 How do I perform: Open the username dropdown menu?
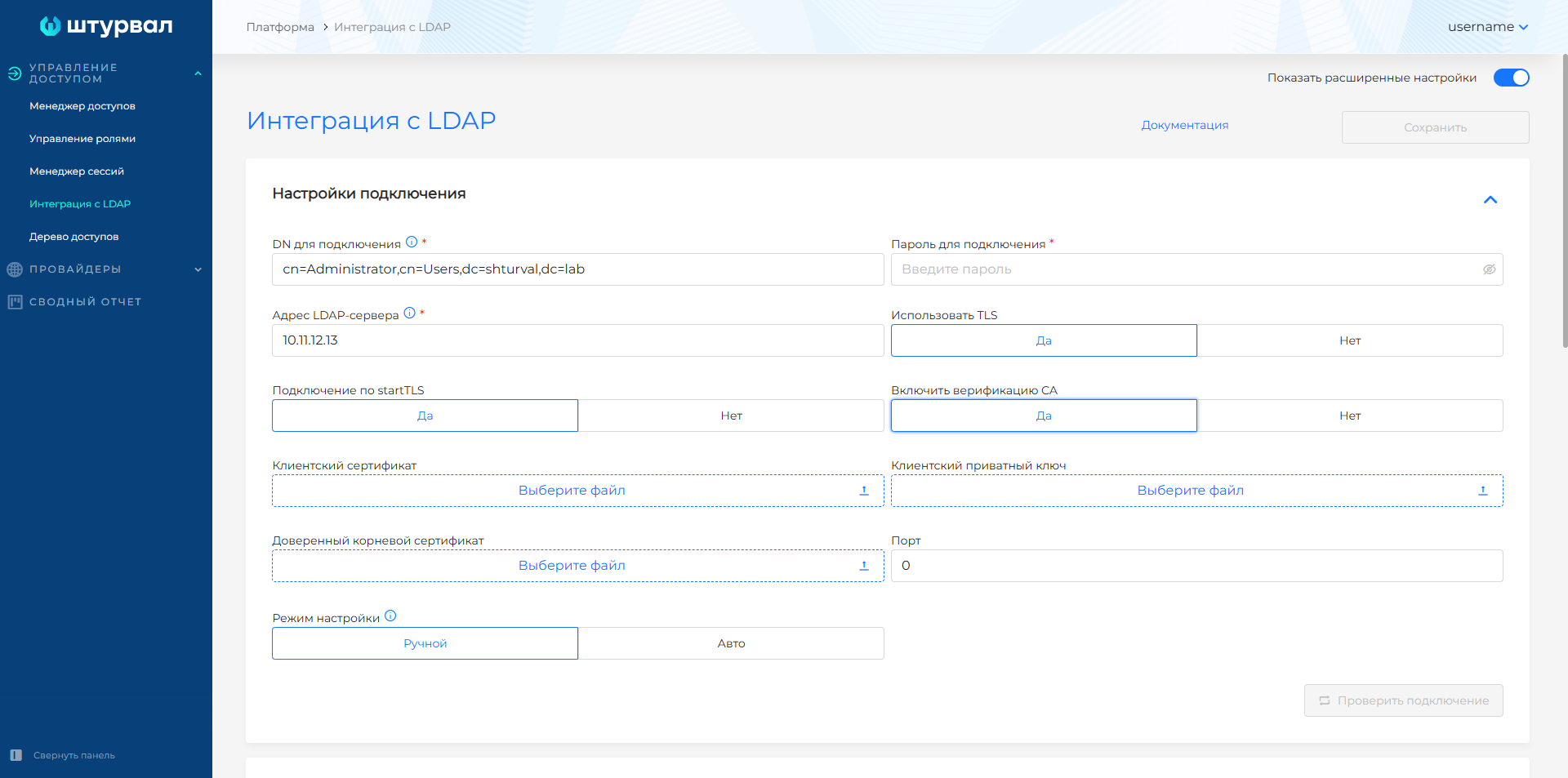click(x=1487, y=27)
